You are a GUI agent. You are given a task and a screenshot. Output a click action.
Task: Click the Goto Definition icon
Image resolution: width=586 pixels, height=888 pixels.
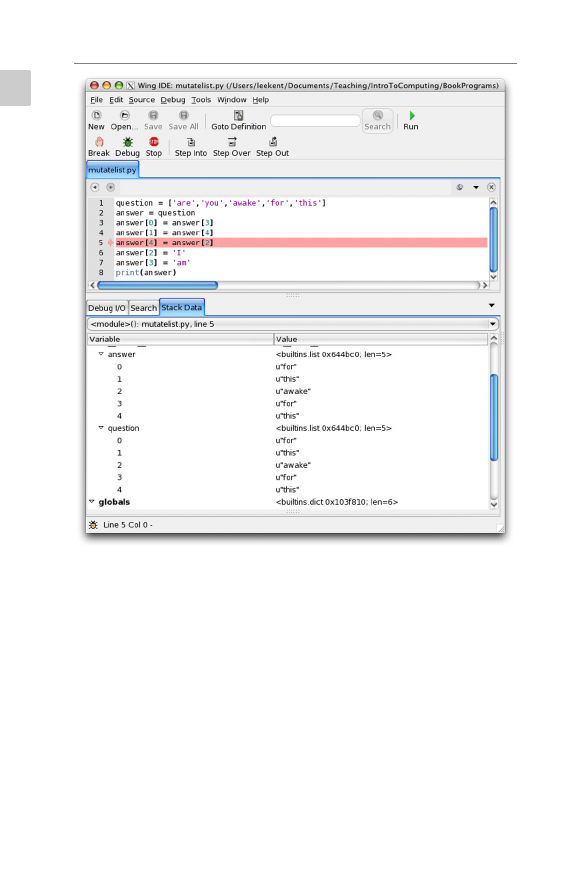[238, 116]
